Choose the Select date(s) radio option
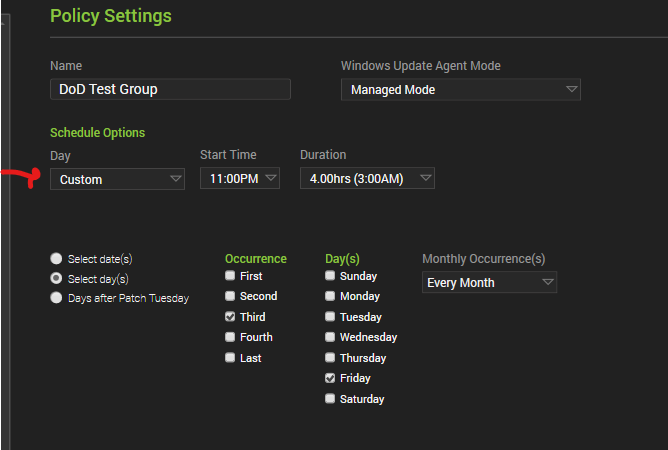This screenshot has width=668, height=450. click(x=56, y=259)
